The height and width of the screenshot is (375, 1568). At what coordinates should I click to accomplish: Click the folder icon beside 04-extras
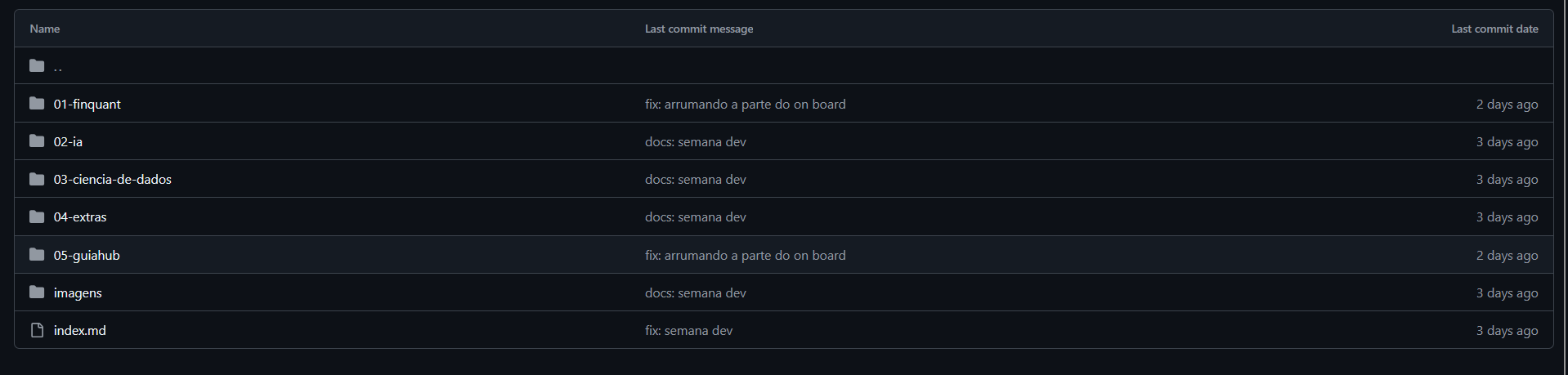pyautogui.click(x=37, y=217)
